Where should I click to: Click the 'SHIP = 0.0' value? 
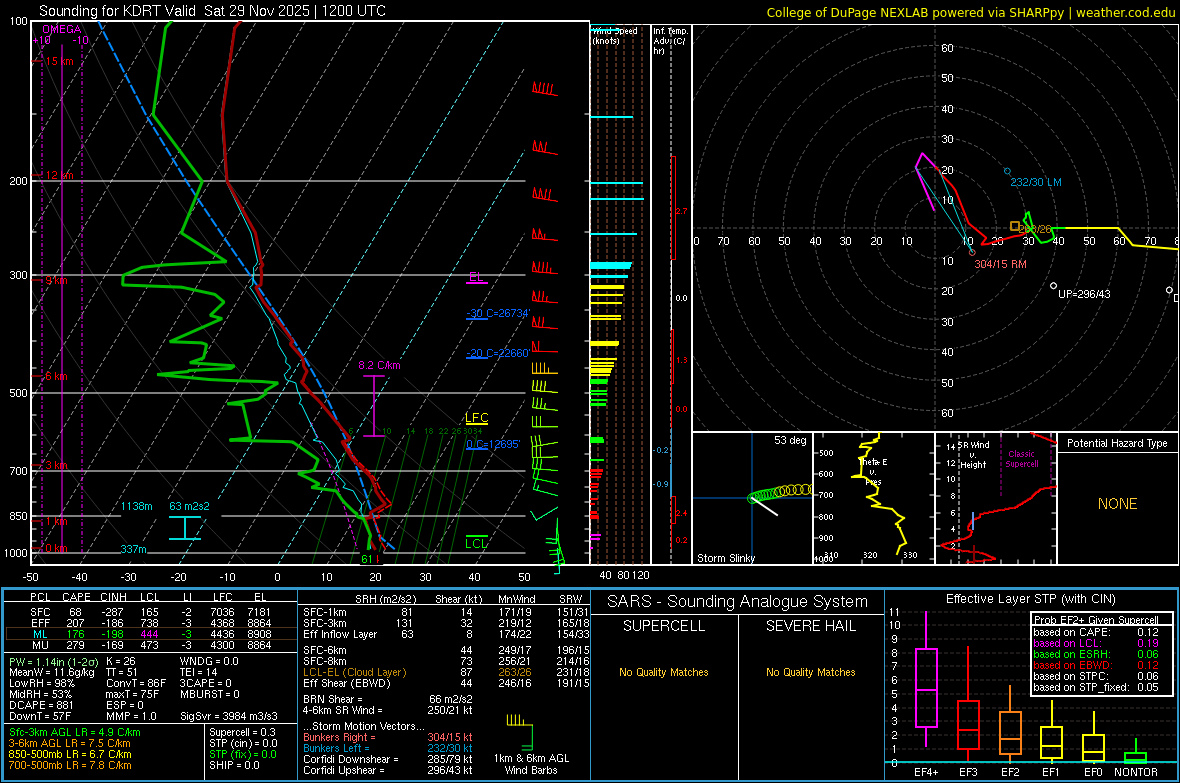[234, 765]
